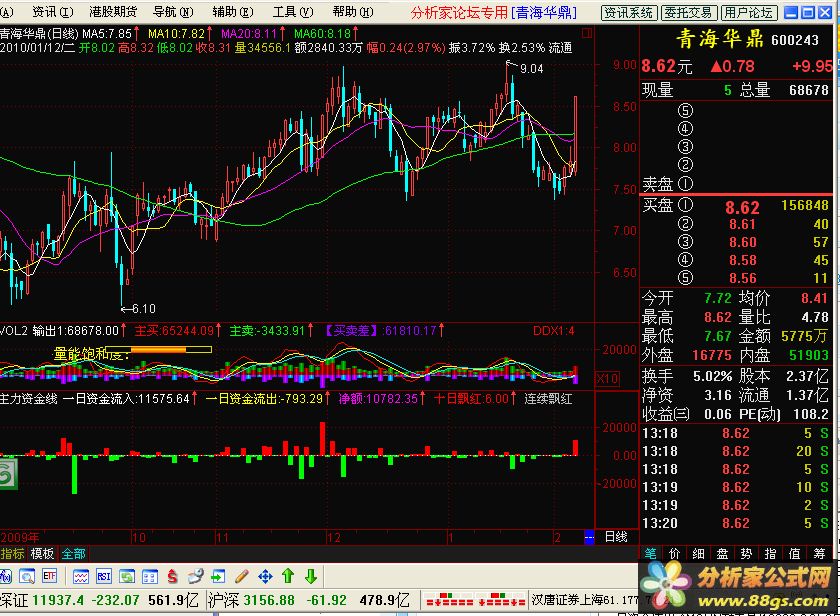Click the 资讯系统 button
This screenshot has width=840, height=616.
pos(628,12)
